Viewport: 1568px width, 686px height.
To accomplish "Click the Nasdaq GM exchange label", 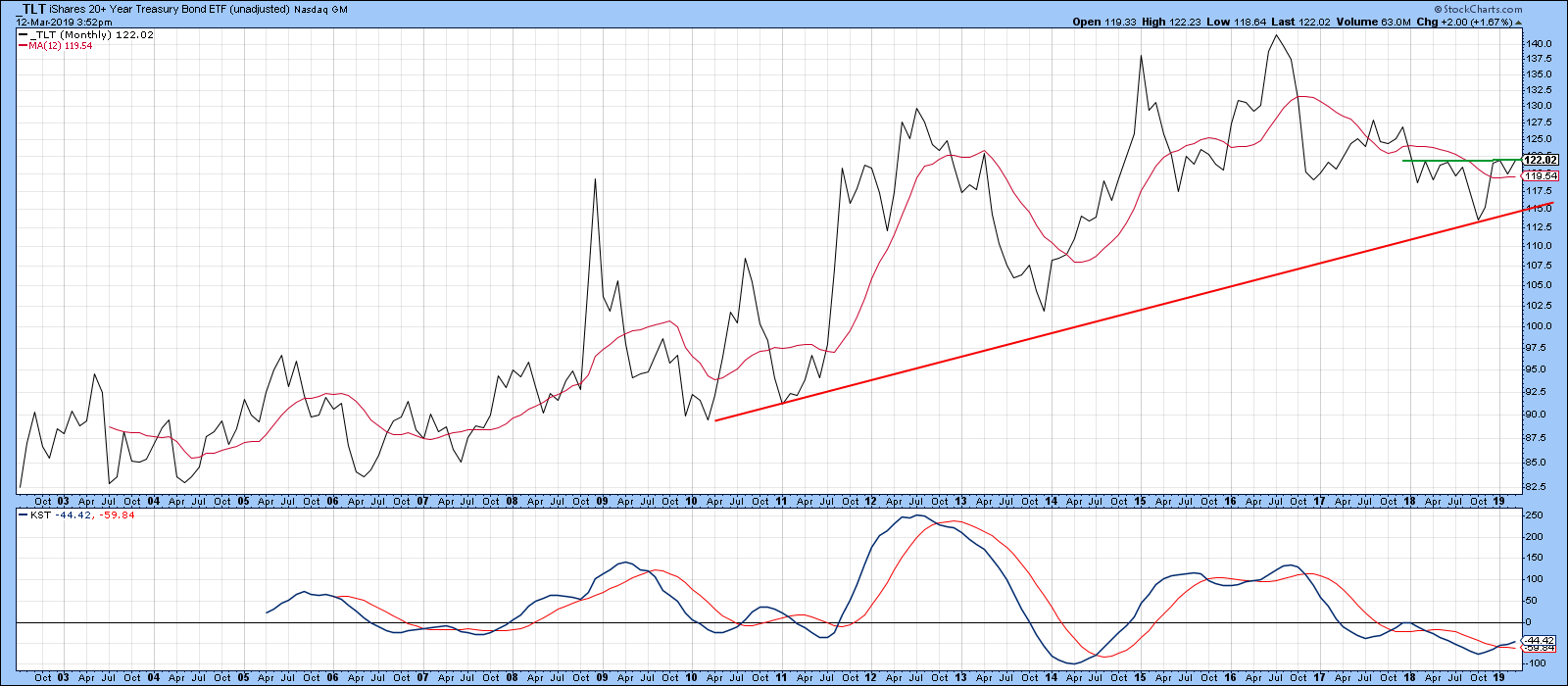I will [x=326, y=10].
